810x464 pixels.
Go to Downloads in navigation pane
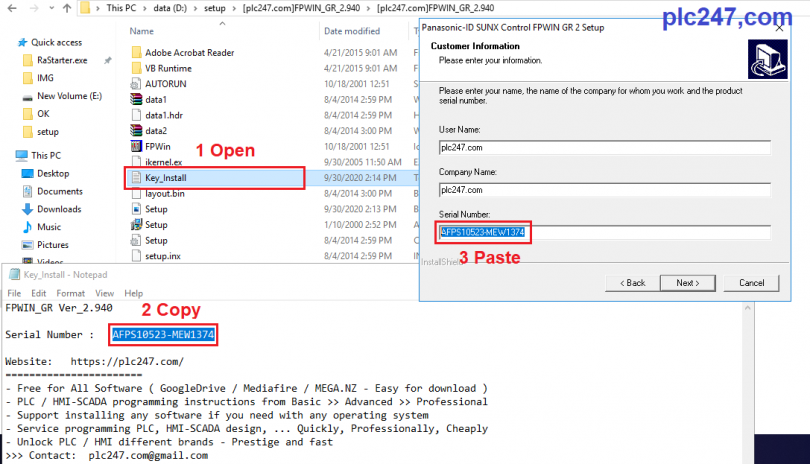[59, 209]
